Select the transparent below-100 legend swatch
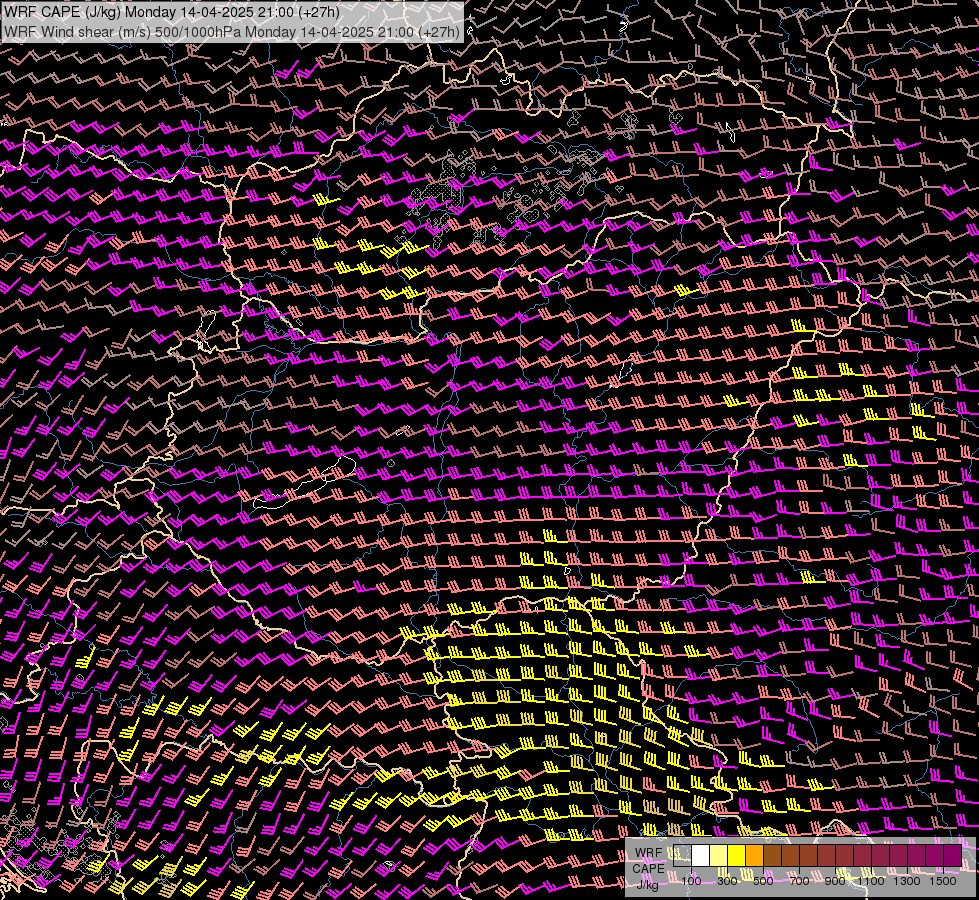Screen dimensions: 979x900 tap(682, 855)
